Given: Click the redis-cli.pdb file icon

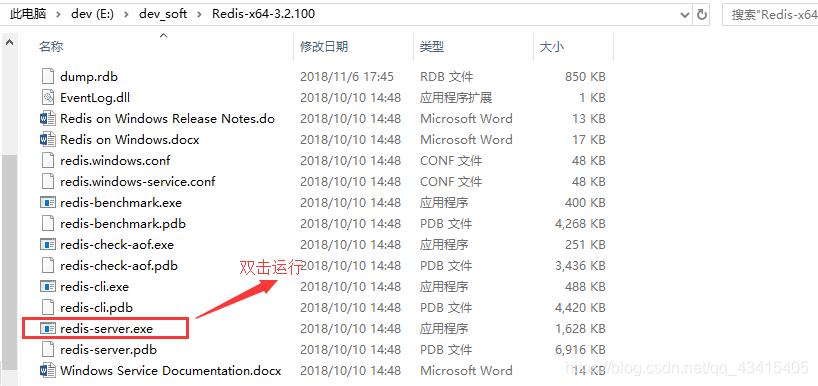Looking at the screenshot, I should tap(48, 308).
